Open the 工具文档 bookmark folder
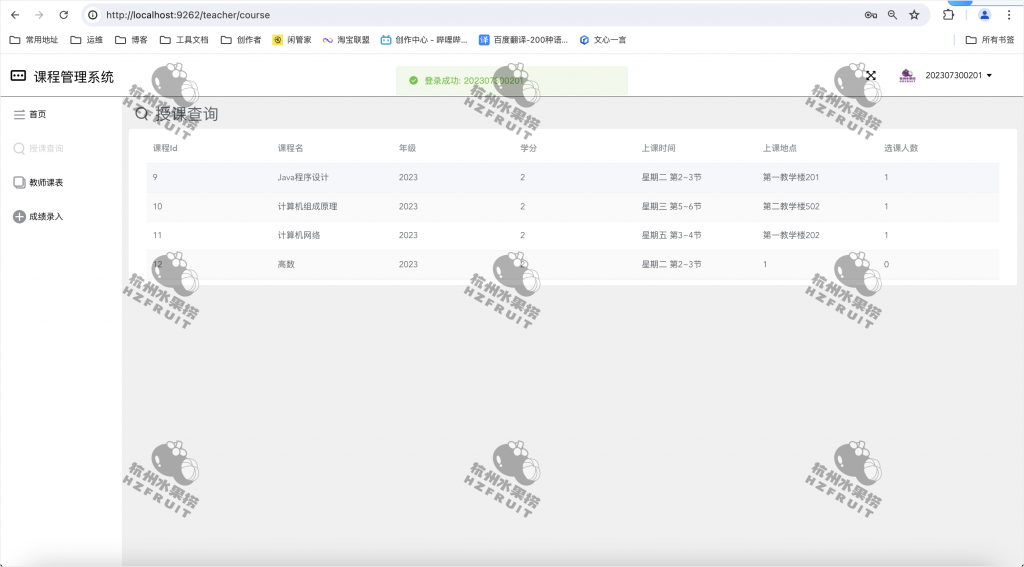The width and height of the screenshot is (1024, 567). [184, 40]
